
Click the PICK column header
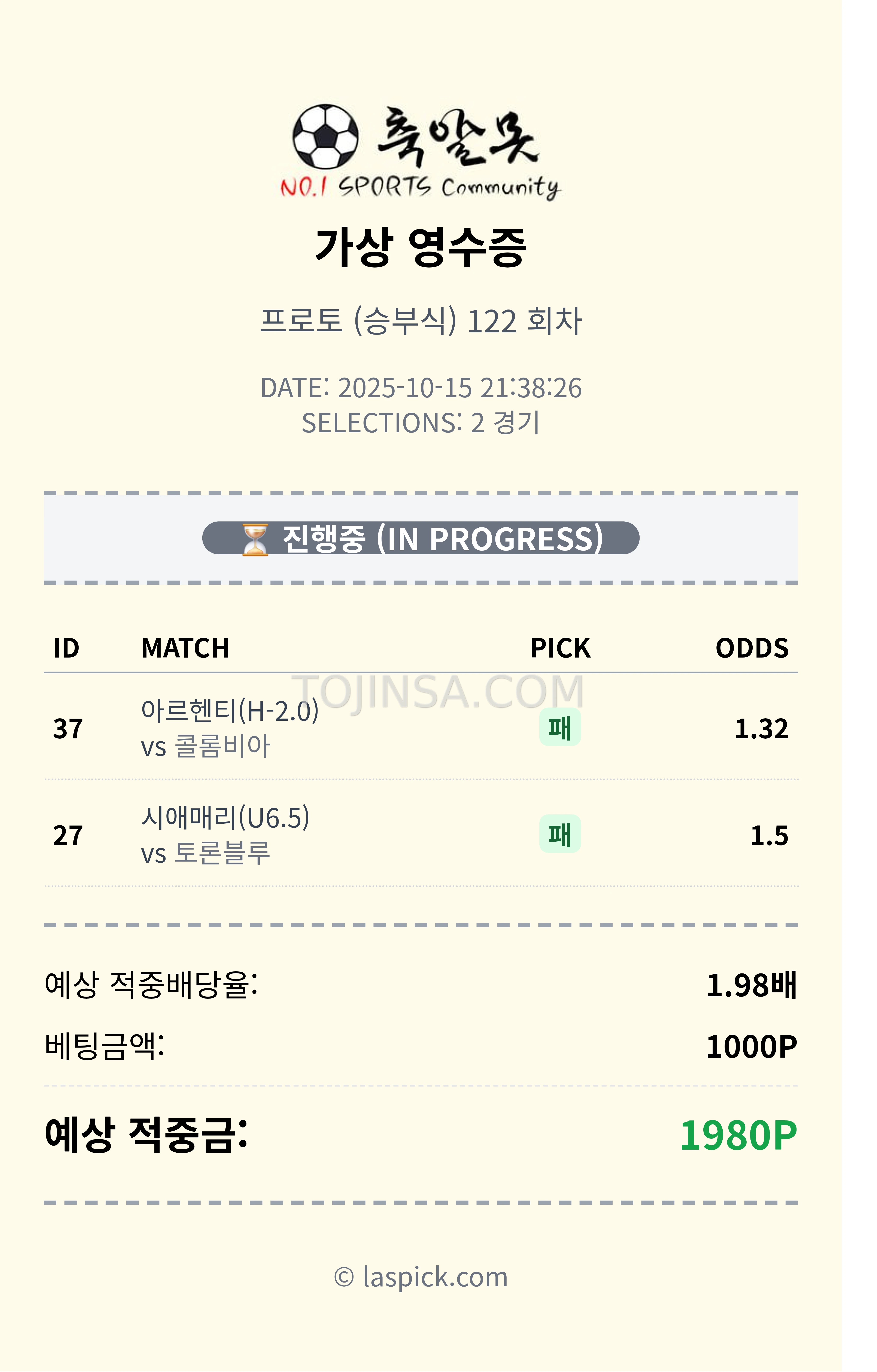point(560,648)
